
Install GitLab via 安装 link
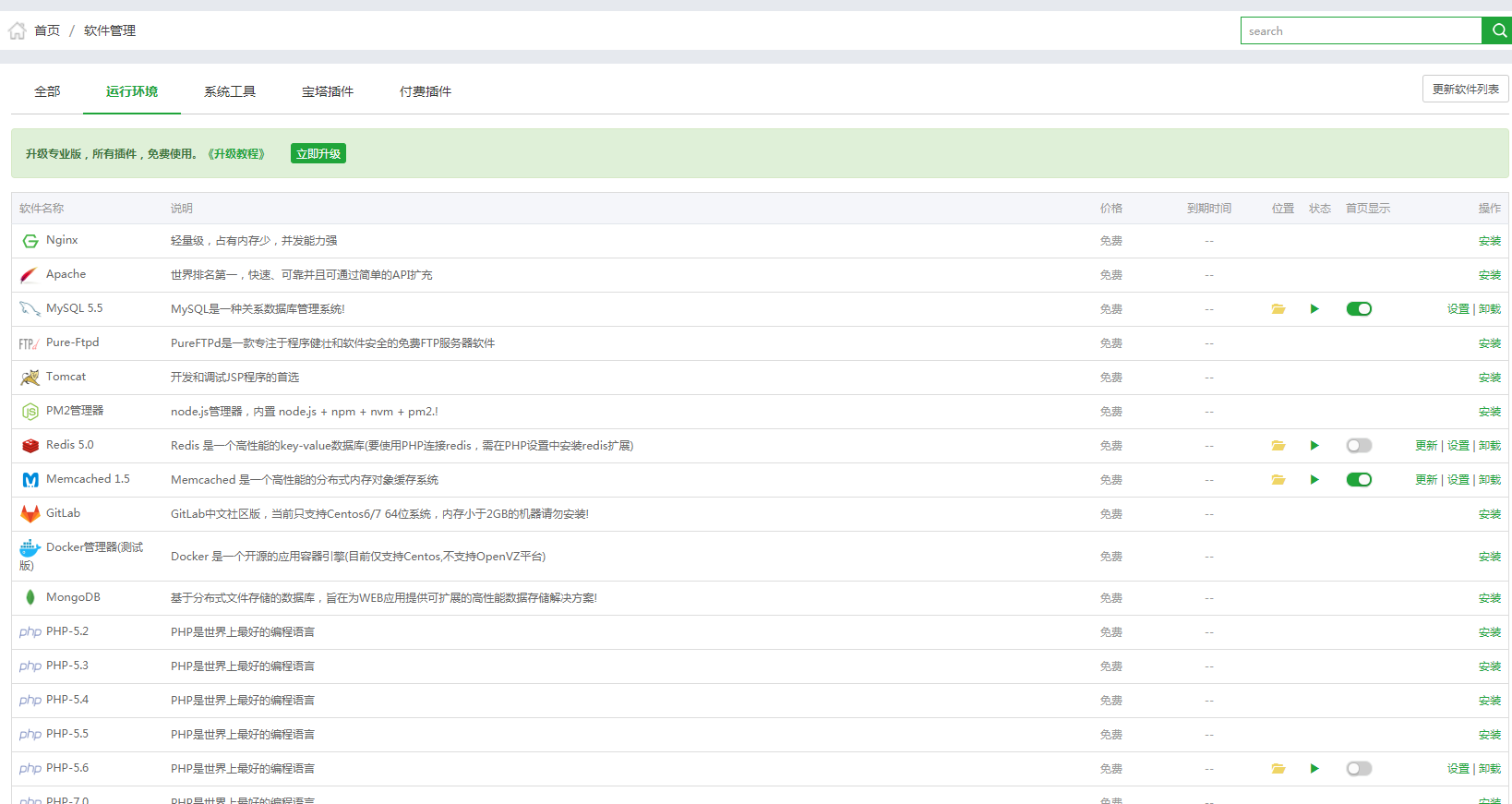(1490, 514)
